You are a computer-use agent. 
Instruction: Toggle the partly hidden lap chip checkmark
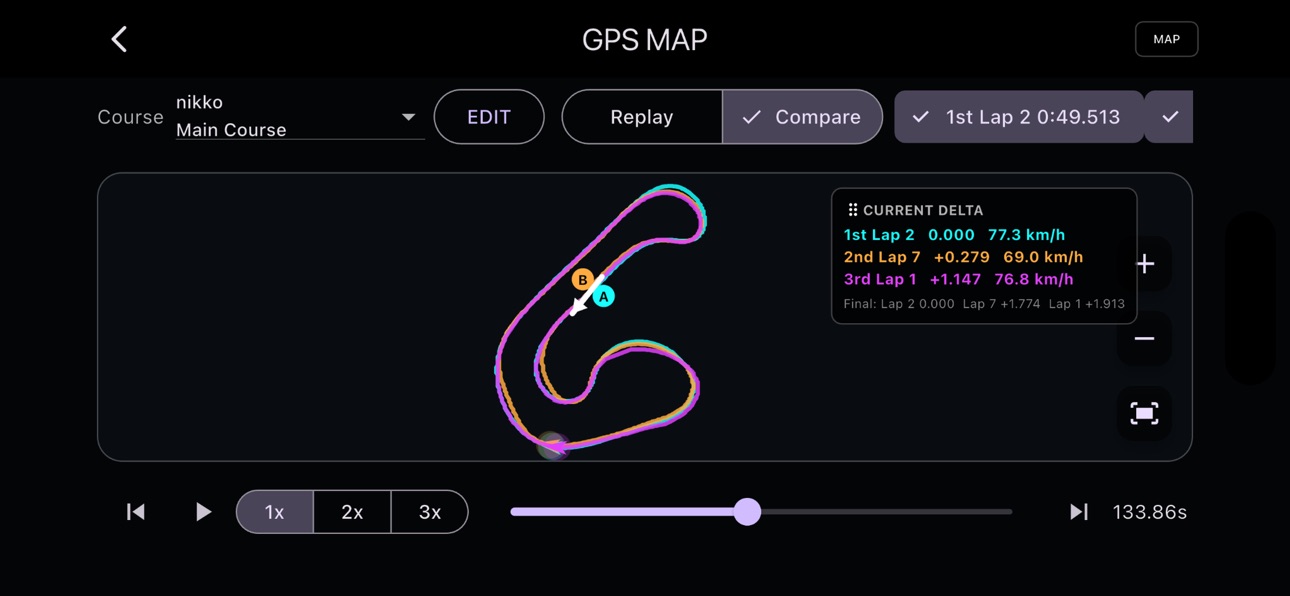(1169, 117)
